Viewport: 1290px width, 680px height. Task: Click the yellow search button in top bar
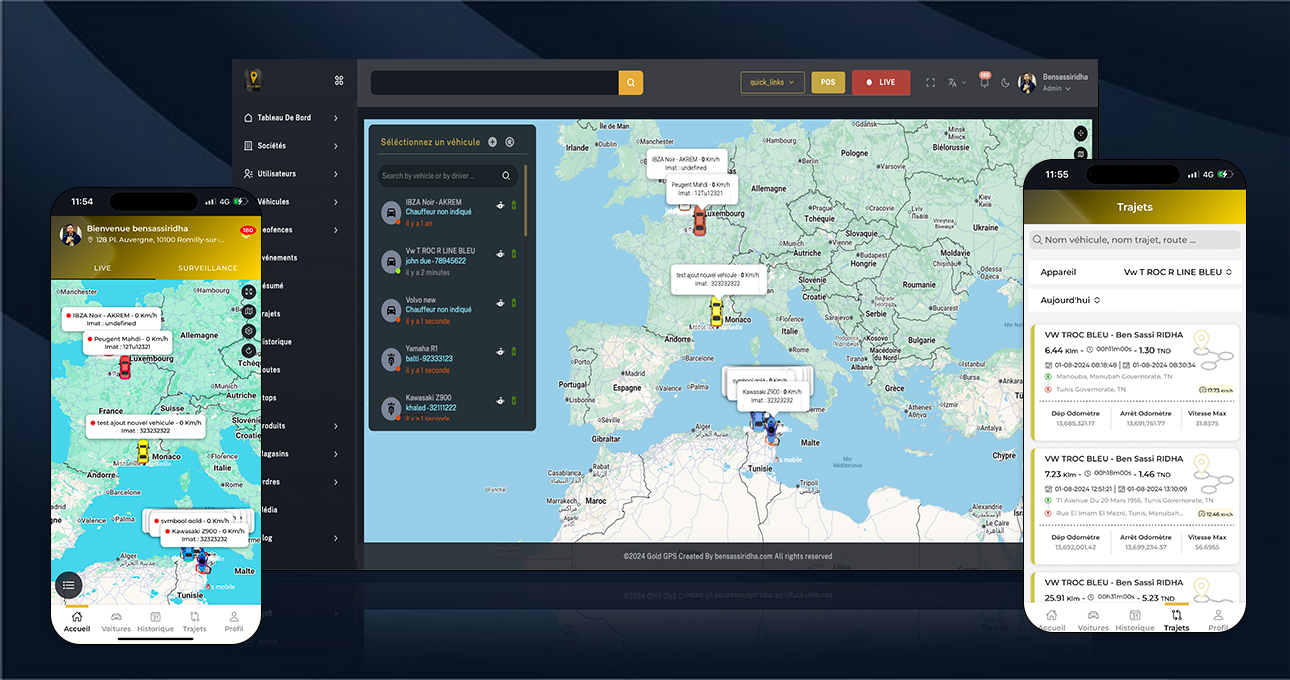(x=630, y=82)
